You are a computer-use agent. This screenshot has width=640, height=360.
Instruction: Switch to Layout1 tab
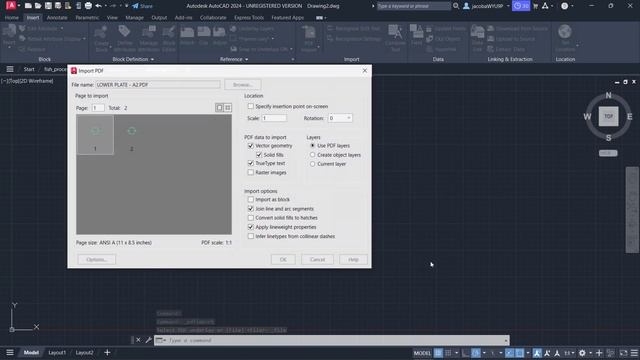click(57, 353)
